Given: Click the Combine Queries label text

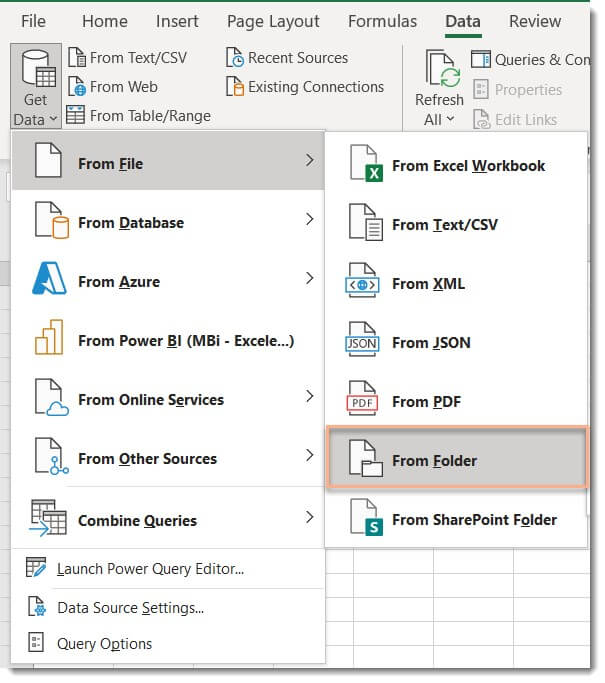Looking at the screenshot, I should point(138,521).
